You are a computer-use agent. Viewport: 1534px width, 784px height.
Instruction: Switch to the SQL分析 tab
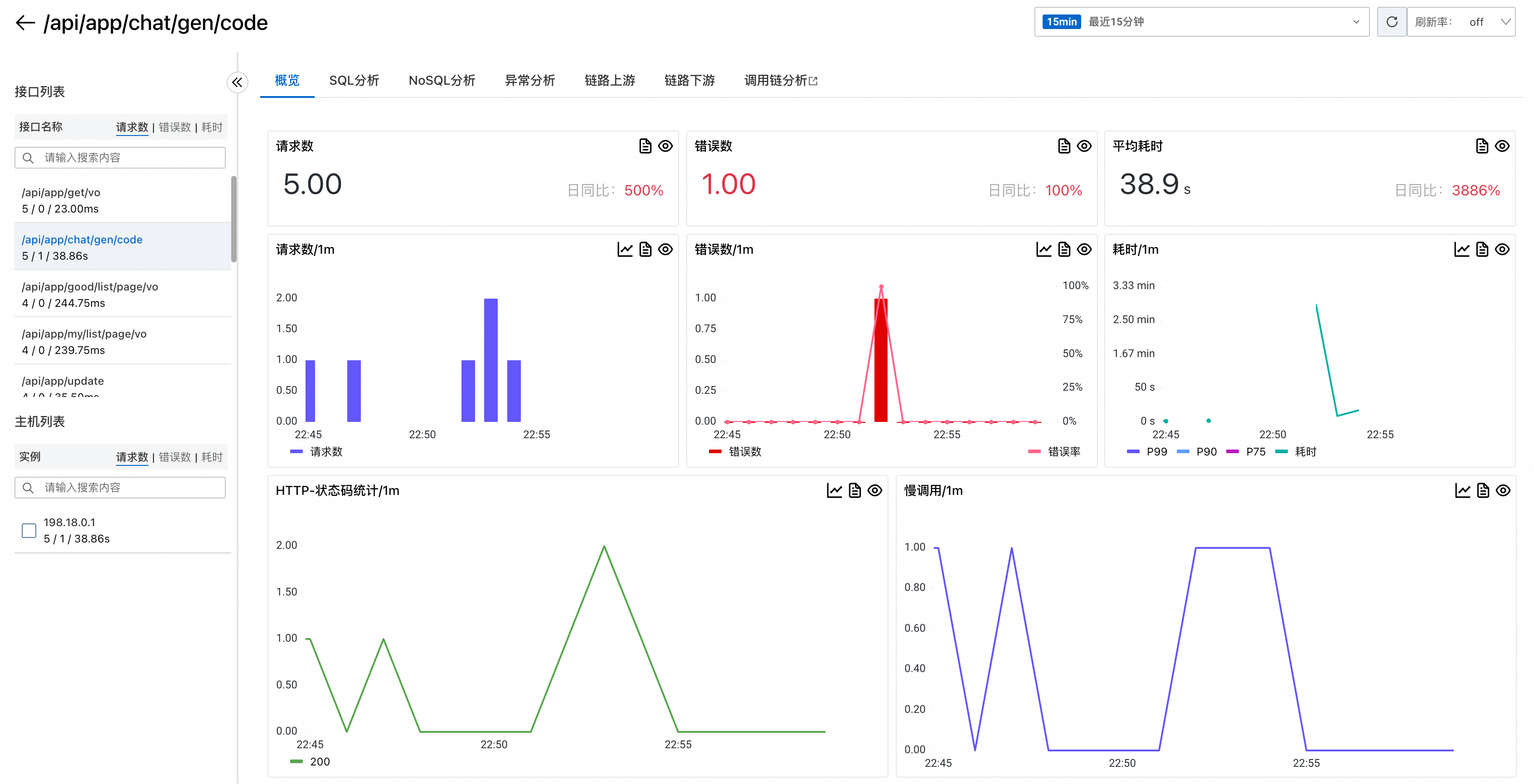coord(354,80)
